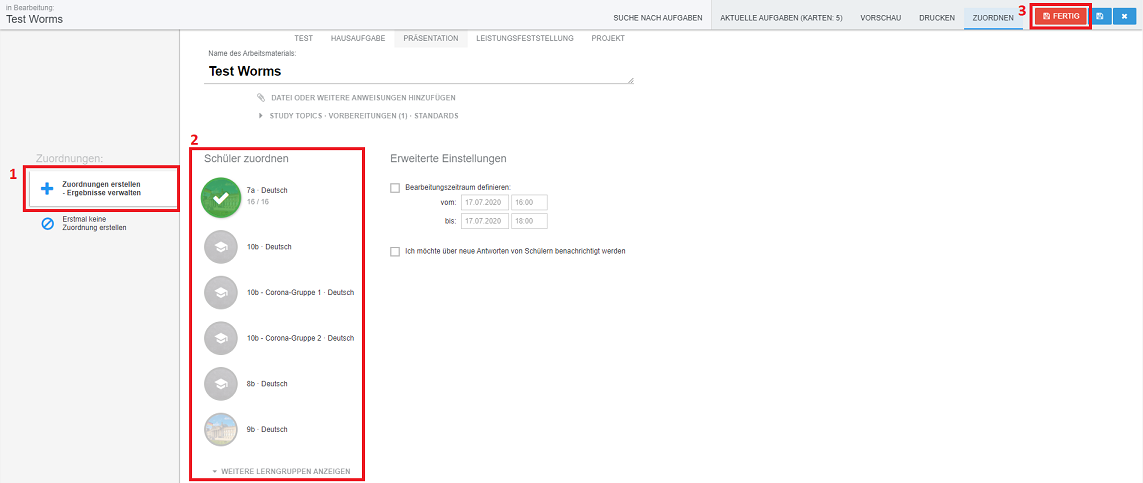Screen dimensions: 1143x483
Task: Click Datei oder weitere Anweisungen hinzufügen link
Action: point(364,98)
